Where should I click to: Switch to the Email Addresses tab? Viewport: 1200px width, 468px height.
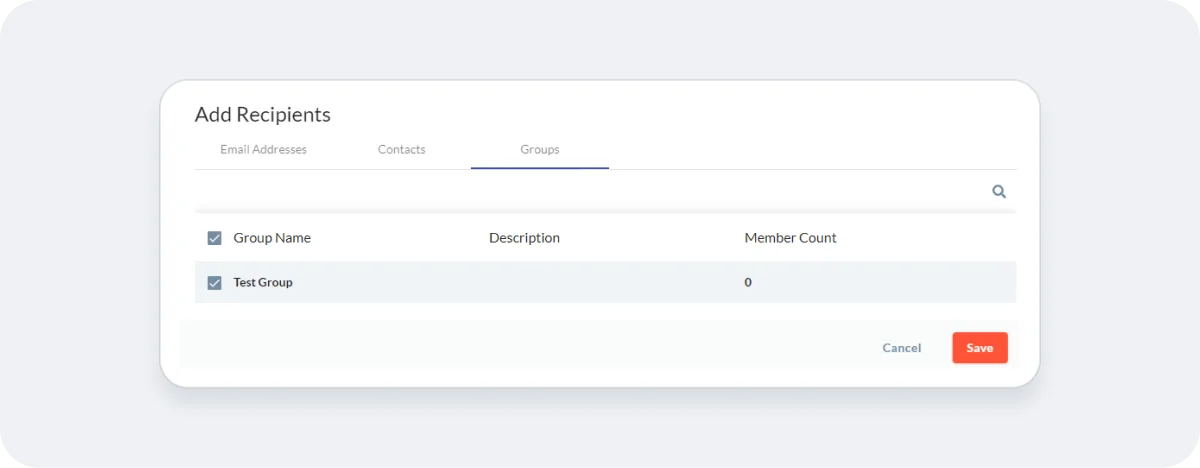[x=263, y=150]
